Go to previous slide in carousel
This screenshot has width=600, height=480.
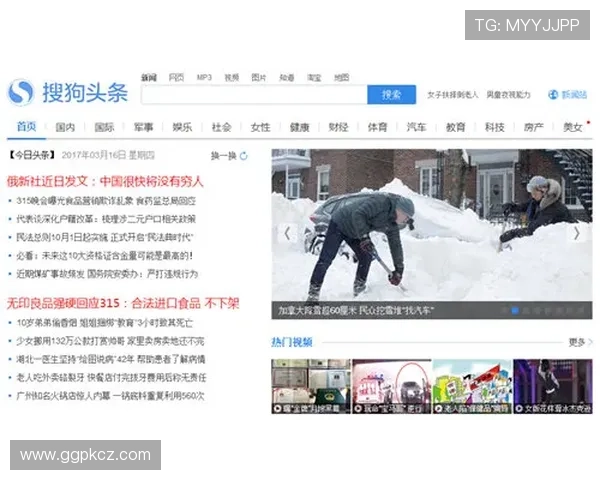pyautogui.click(x=287, y=233)
